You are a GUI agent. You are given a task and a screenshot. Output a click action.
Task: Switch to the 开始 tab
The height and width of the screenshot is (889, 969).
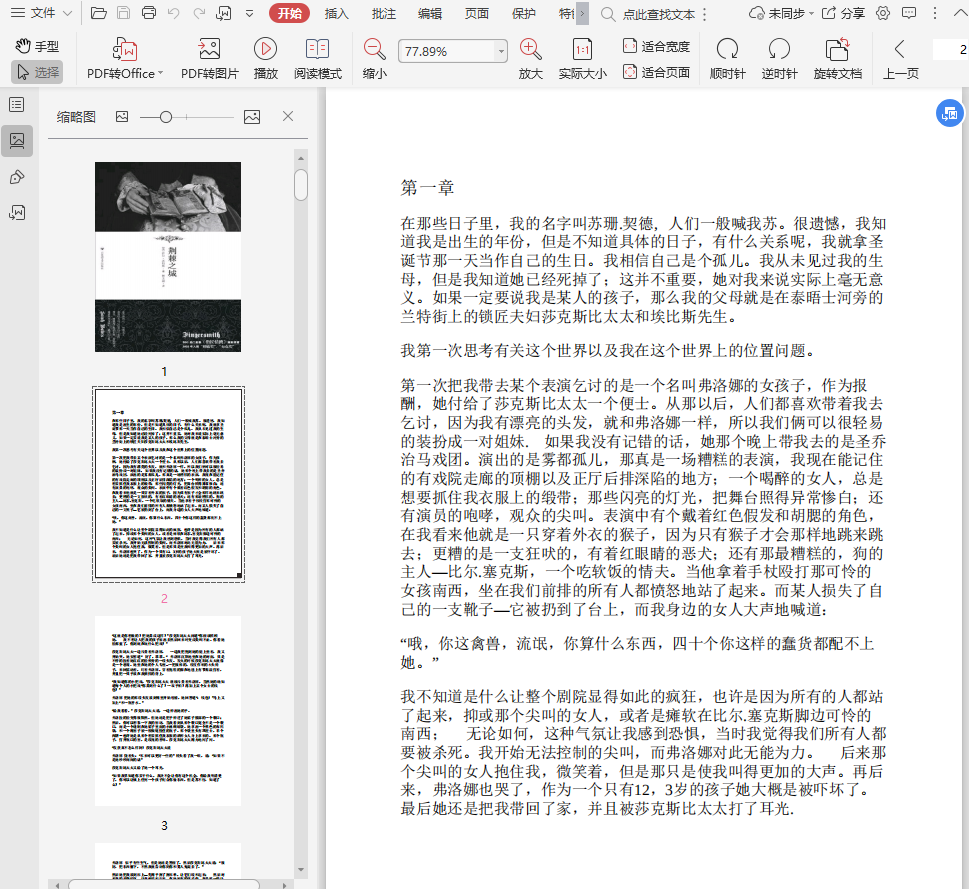pyautogui.click(x=289, y=14)
